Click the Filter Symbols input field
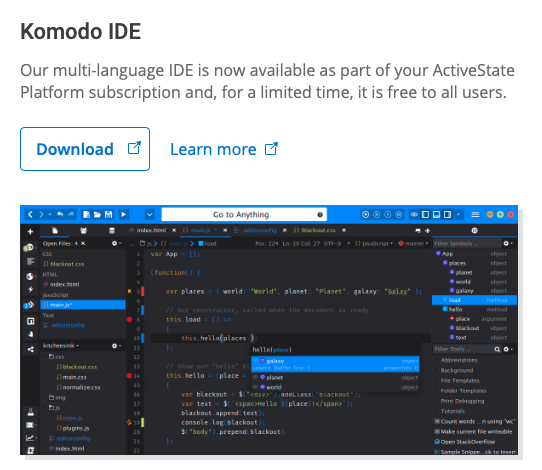Image resolution: width=542 pixels, height=470 pixels. tap(467, 244)
